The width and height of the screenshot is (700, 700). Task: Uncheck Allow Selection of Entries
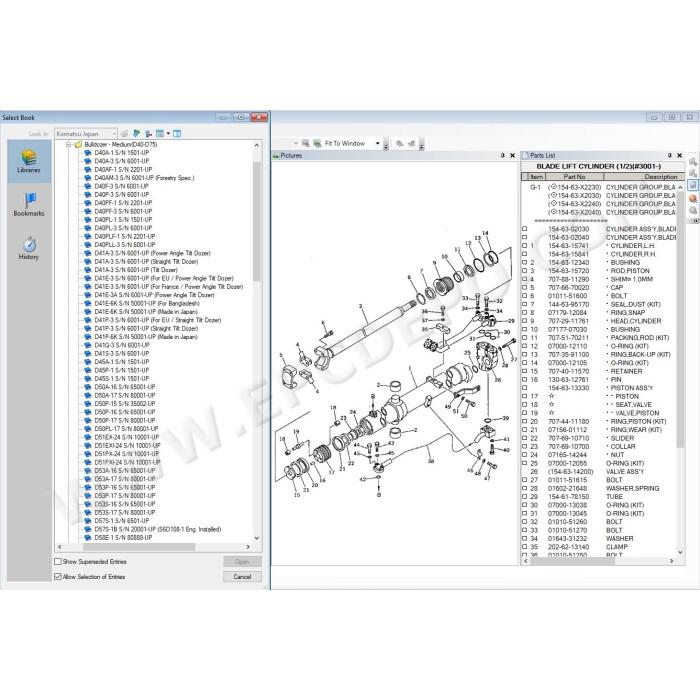pos(58,577)
